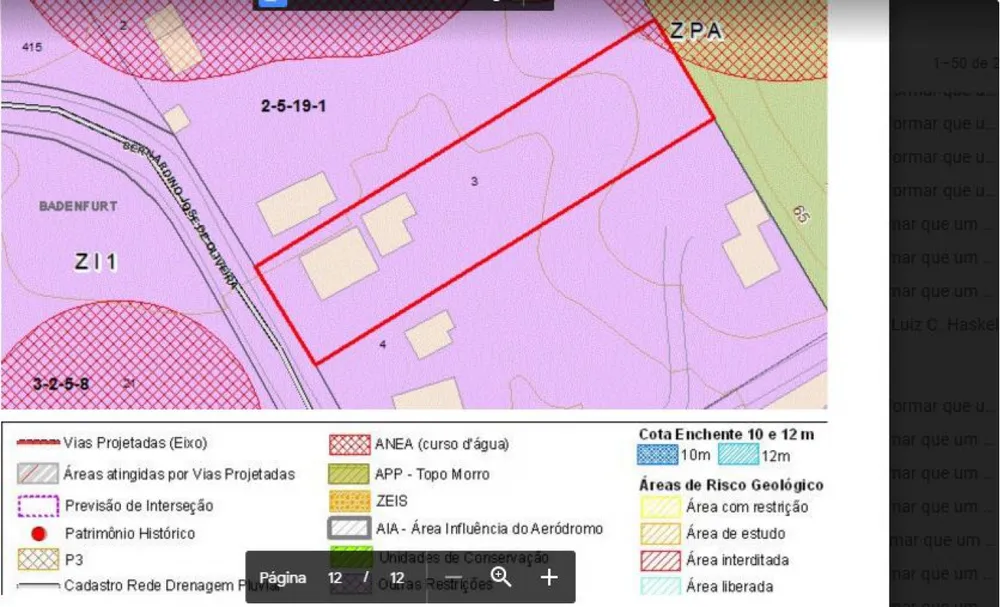The height and width of the screenshot is (607, 1000).
Task: Click the APP - Topo Morro green swatch
Action: tap(348, 474)
